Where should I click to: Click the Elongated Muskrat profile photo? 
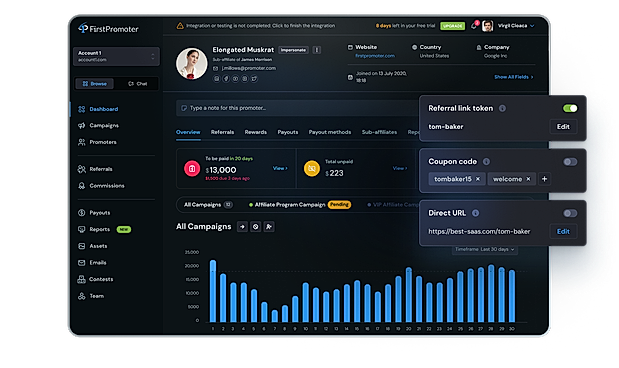(x=191, y=64)
